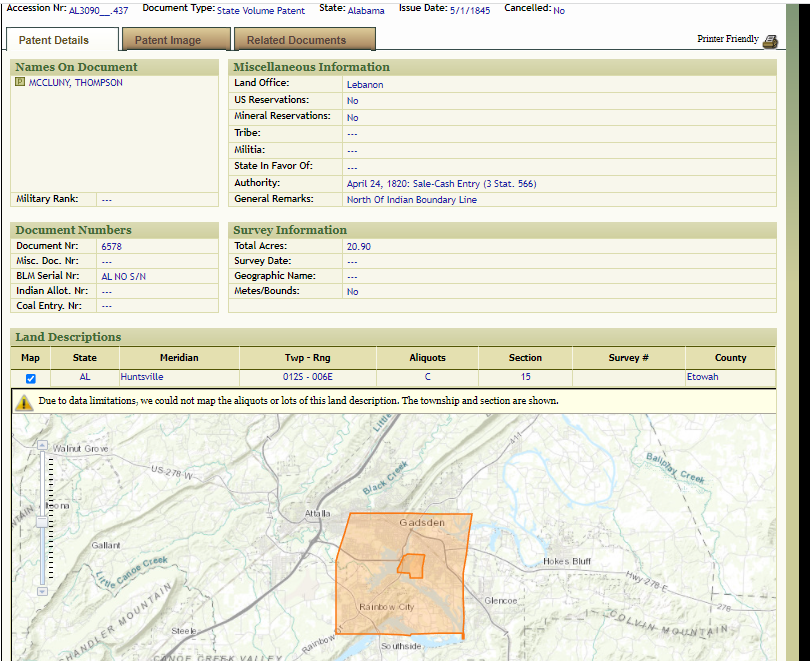Click the Lebanon land office value

tap(365, 85)
